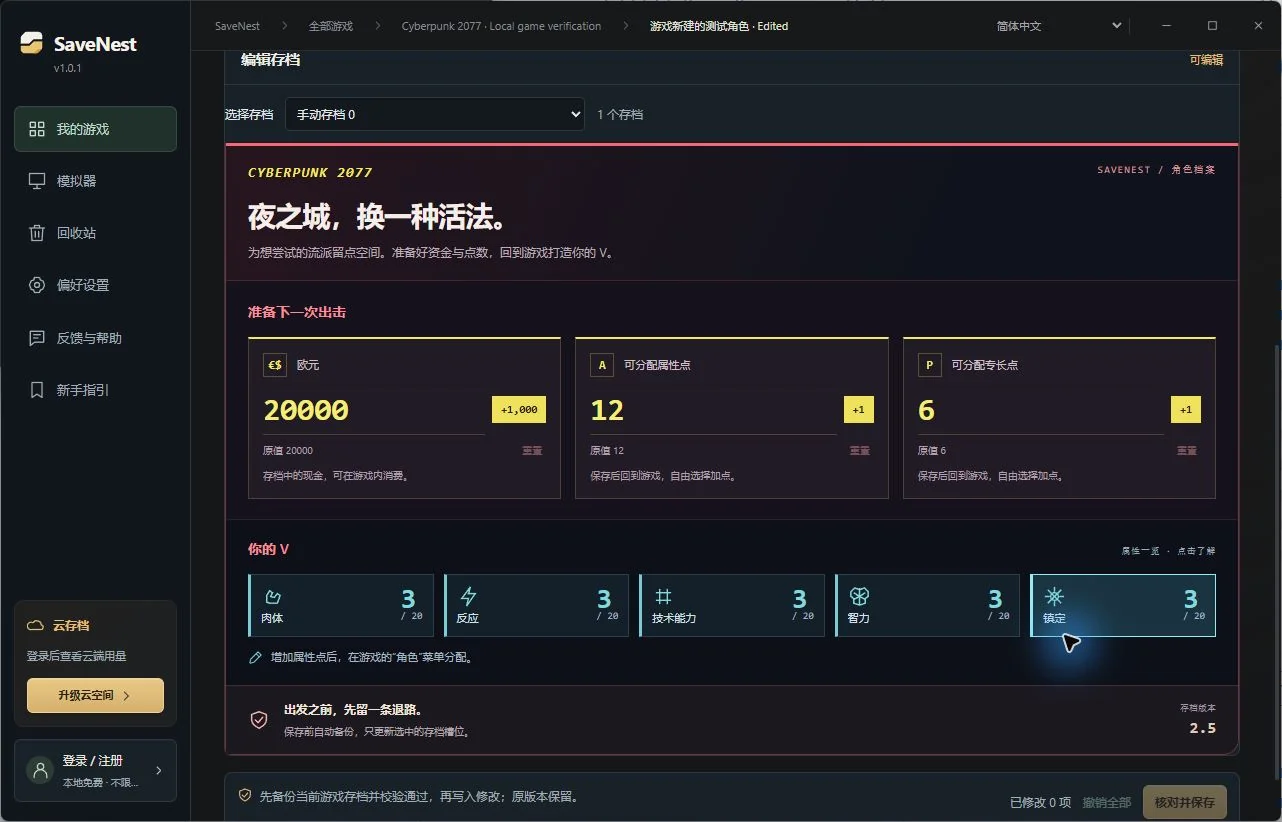Click the flexed-arm icon on 肉体 card

[x=273, y=597]
